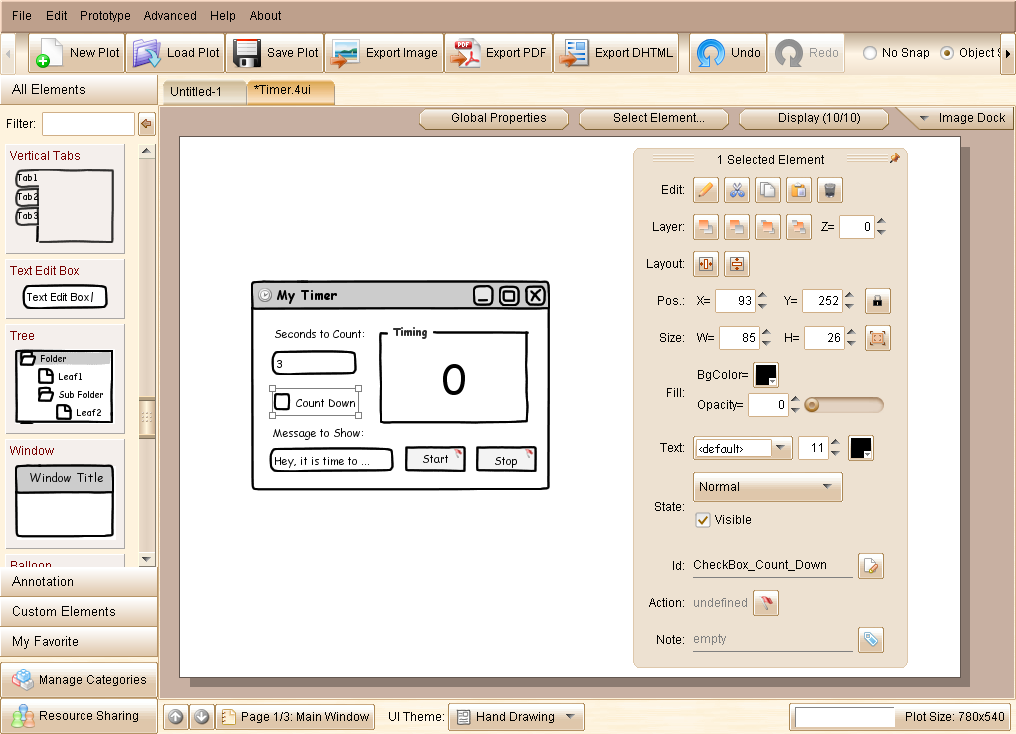Screen dimensions: 1016x734
Task: Click the Cut scissors icon in Edit row
Action: click(736, 190)
